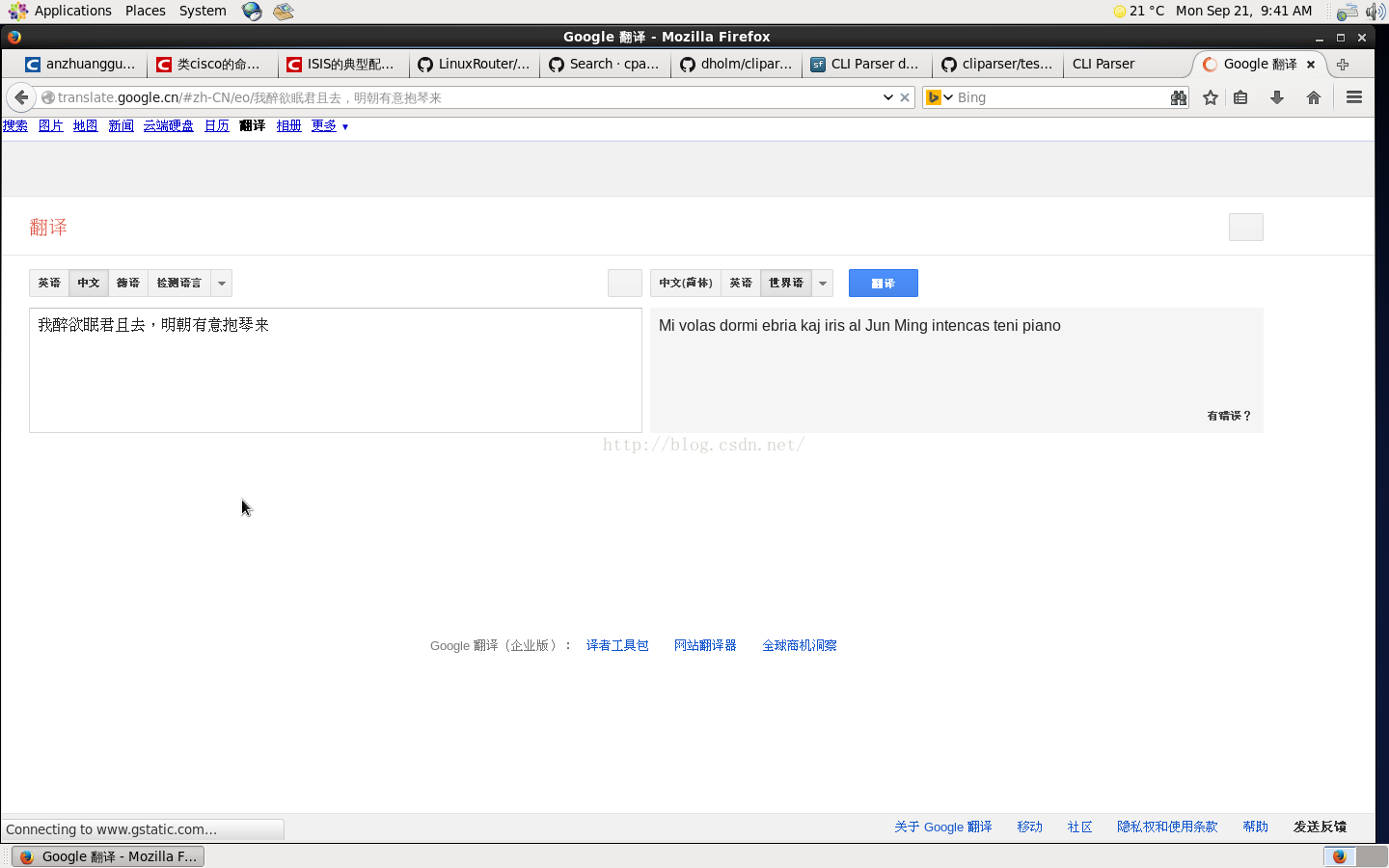Open the bookmarks list icon
Screen dimensions: 1389x868
[1240, 97]
